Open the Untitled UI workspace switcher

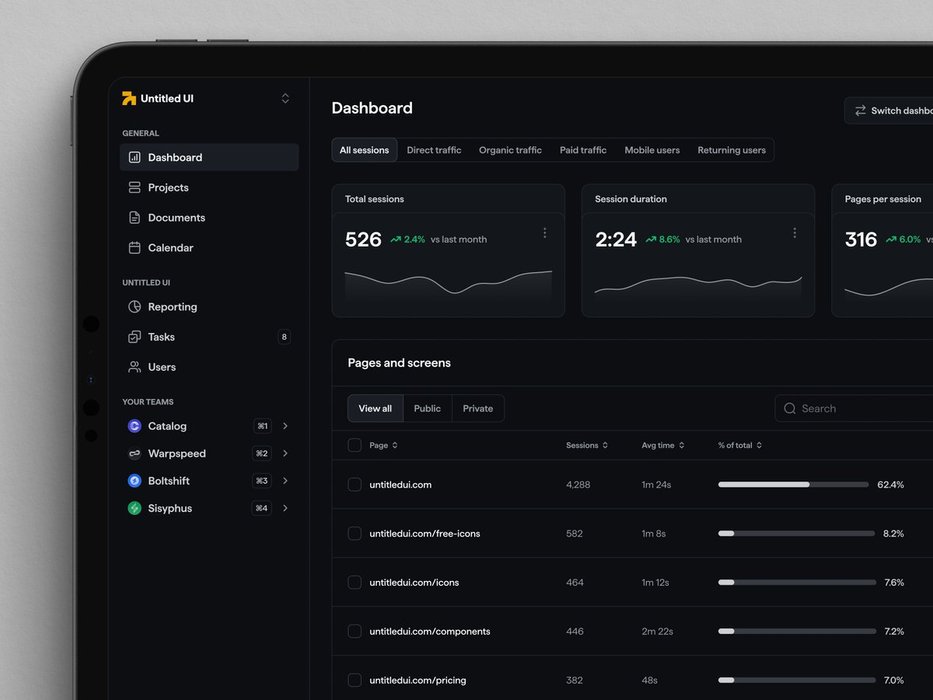285,98
